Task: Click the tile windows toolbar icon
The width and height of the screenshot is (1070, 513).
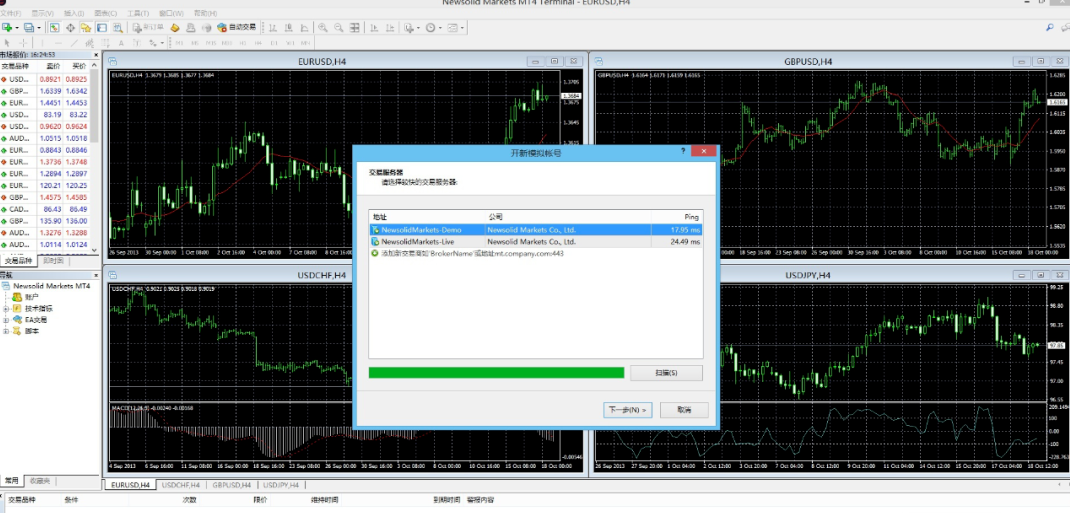Action: tap(354, 27)
